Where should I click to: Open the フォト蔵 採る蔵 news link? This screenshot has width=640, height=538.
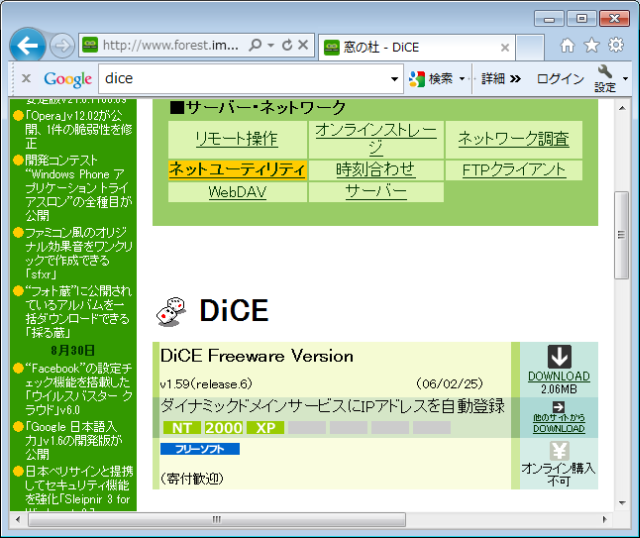coord(78,311)
